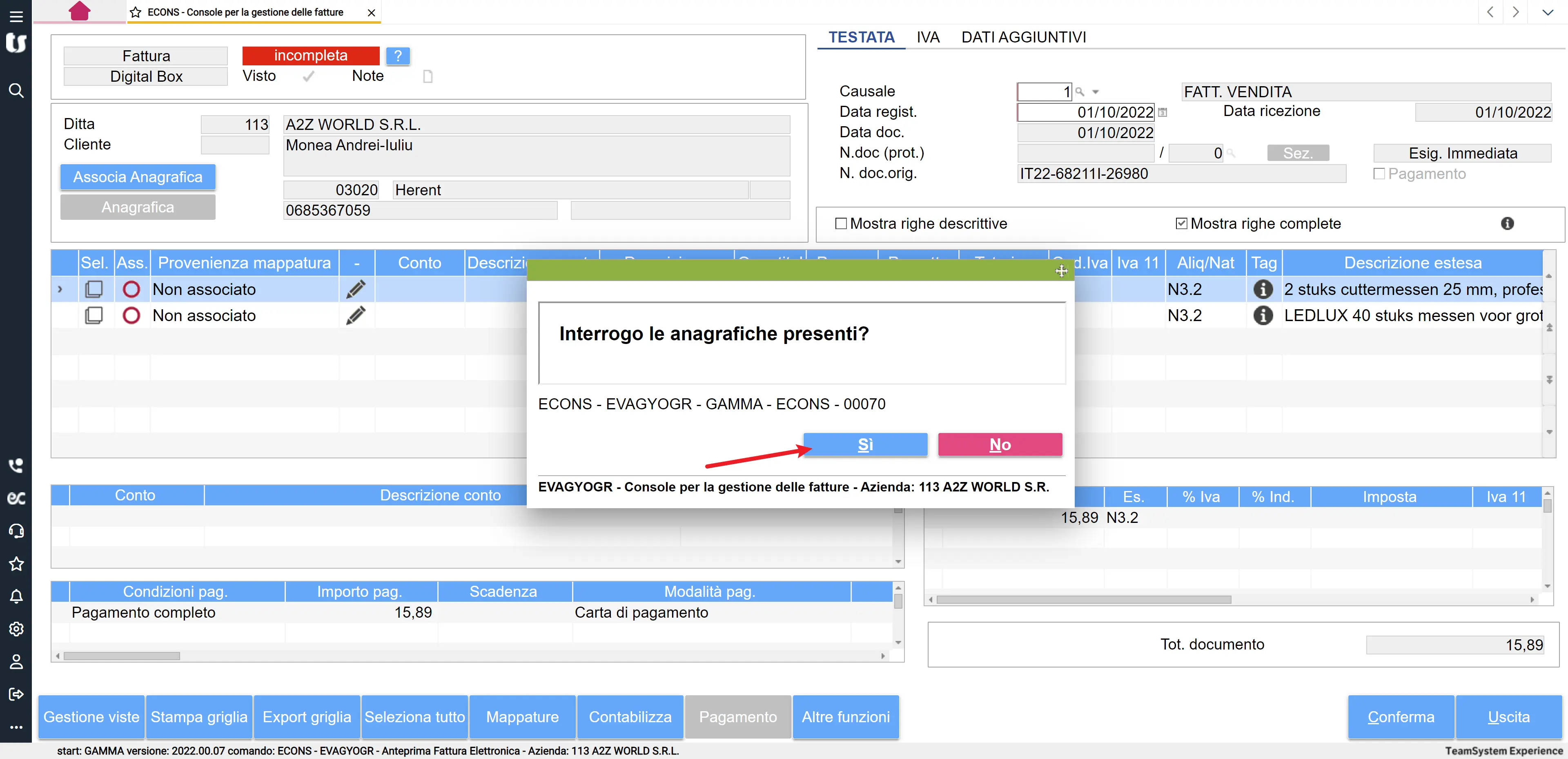Click the pencil edit icon in first row

coord(356,289)
